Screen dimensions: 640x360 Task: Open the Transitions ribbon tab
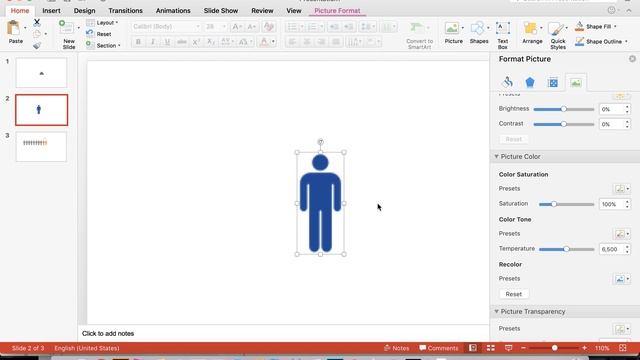pos(125,11)
